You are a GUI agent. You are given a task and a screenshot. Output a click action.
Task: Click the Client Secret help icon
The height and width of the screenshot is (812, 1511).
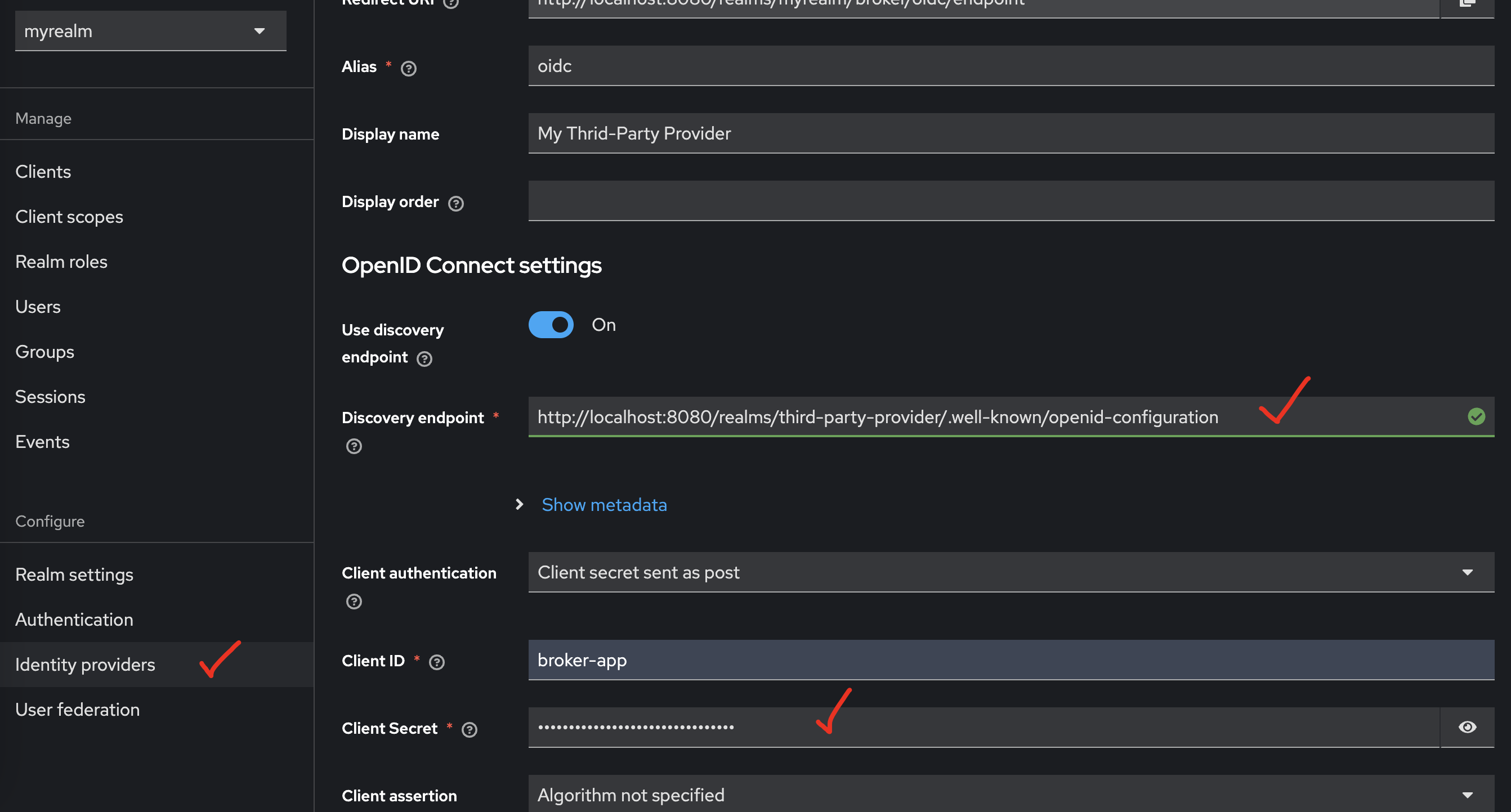click(470, 730)
